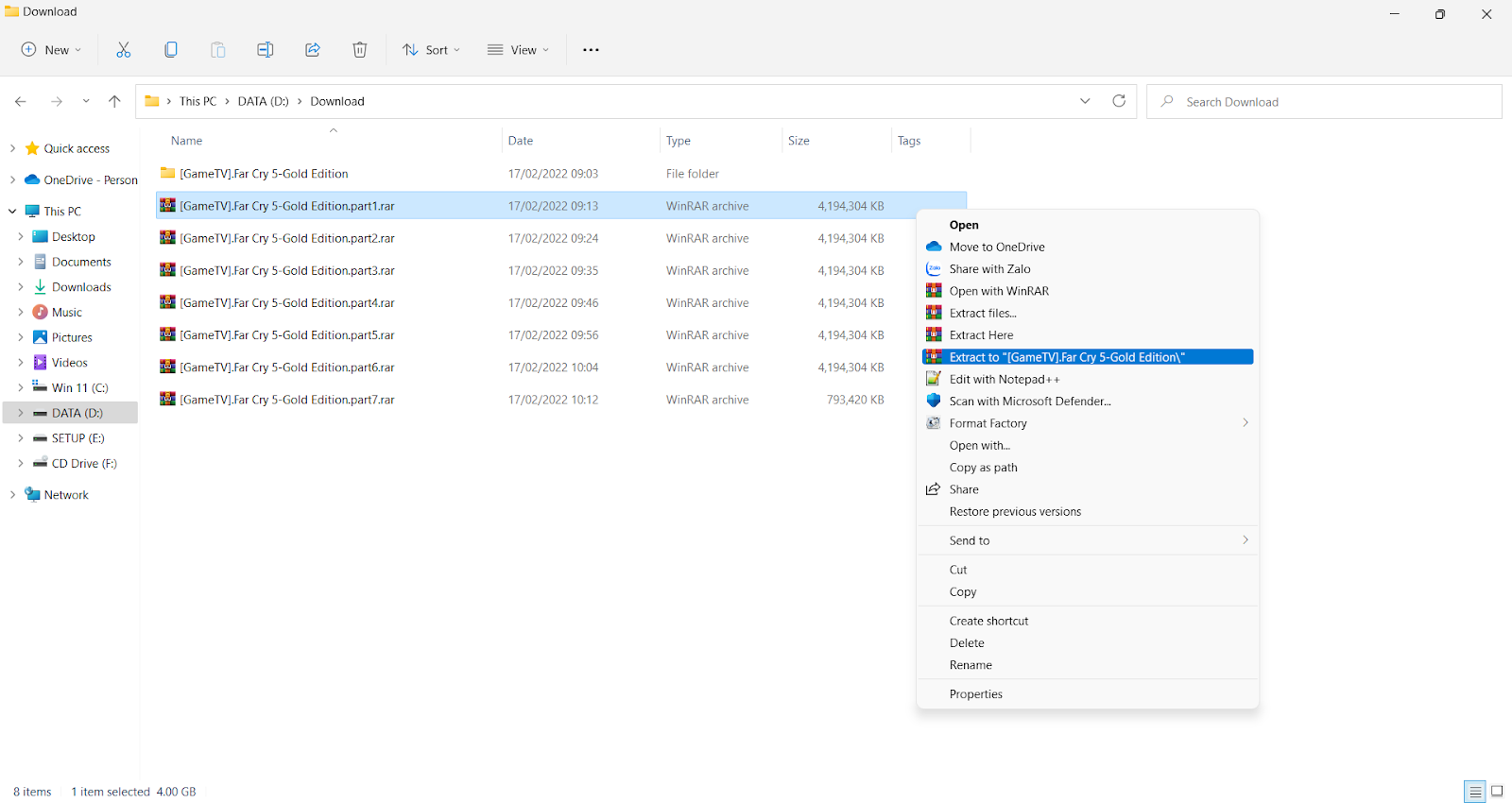
Task: Select CD Drive (F:) in sidebar
Action: [x=84, y=463]
